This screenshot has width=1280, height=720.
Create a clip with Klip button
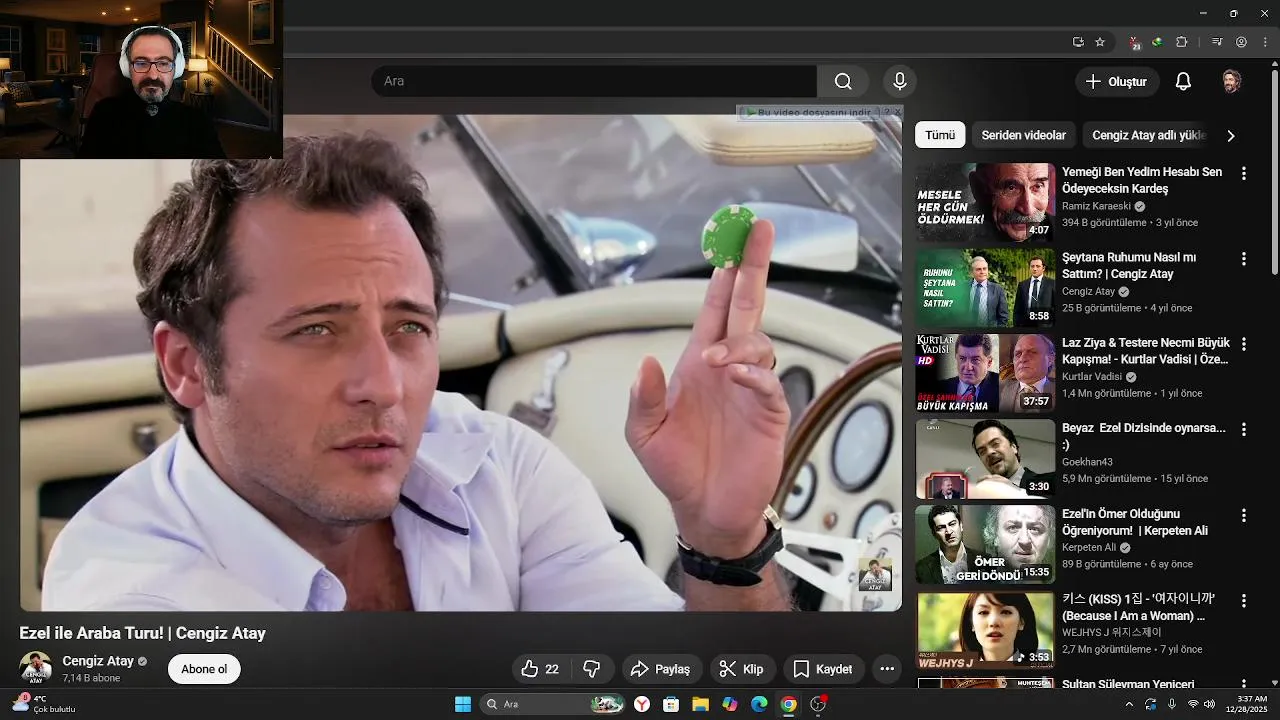pyautogui.click(x=742, y=669)
